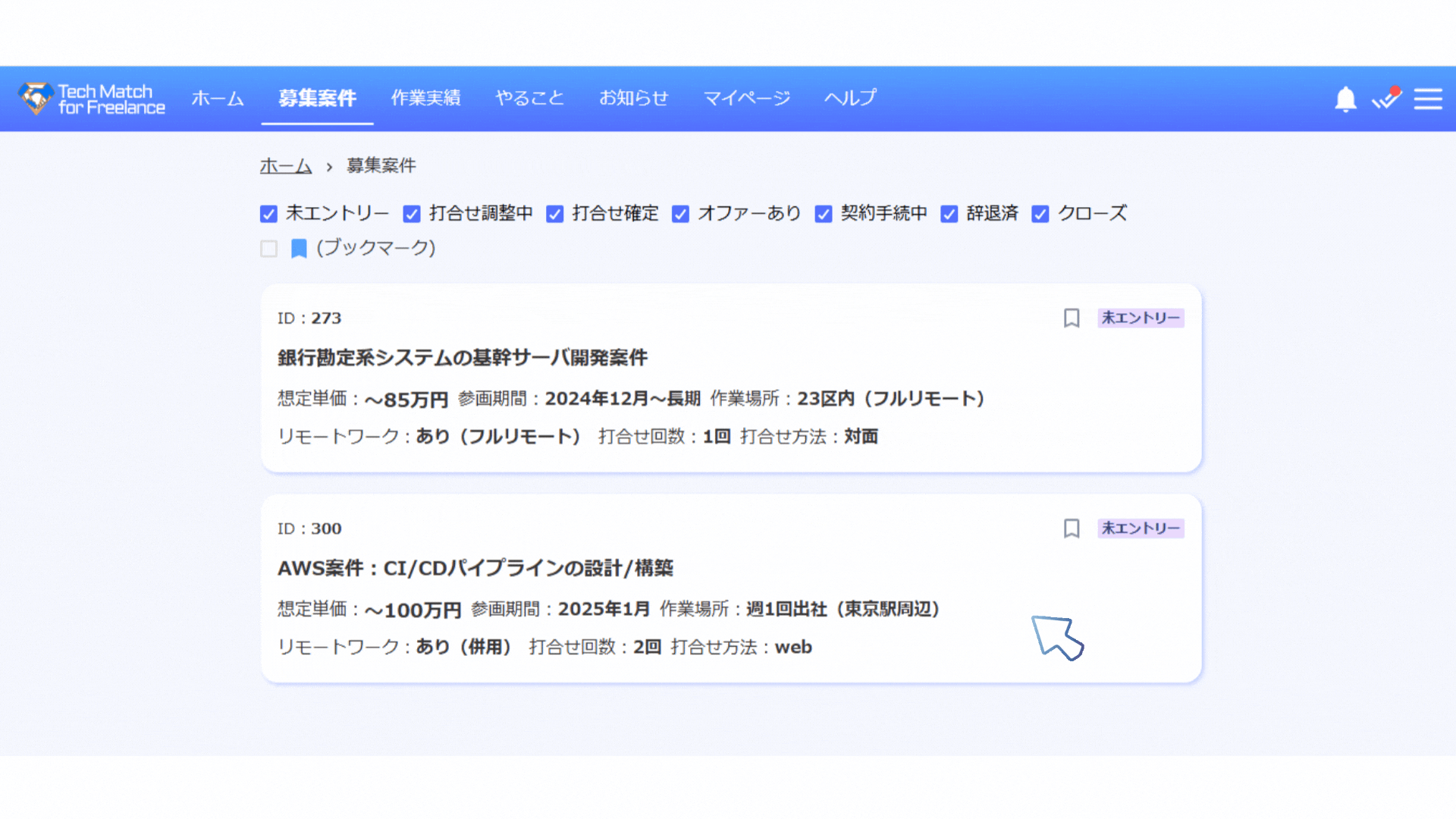Open the hamburger menu
Screen dimensions: 1456x819
(1428, 99)
